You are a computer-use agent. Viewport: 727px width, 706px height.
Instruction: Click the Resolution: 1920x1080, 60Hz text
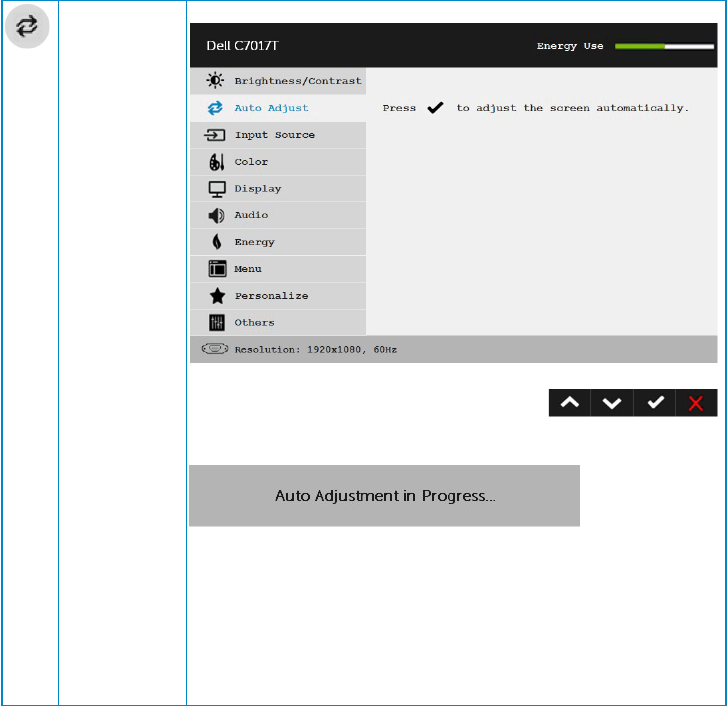[x=315, y=350]
